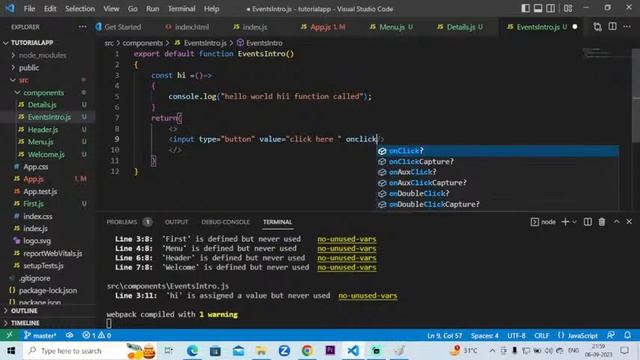Viewport: 640px width, 360px height.
Task: Select the onAuxClick? suggestion
Action: pos(497,172)
